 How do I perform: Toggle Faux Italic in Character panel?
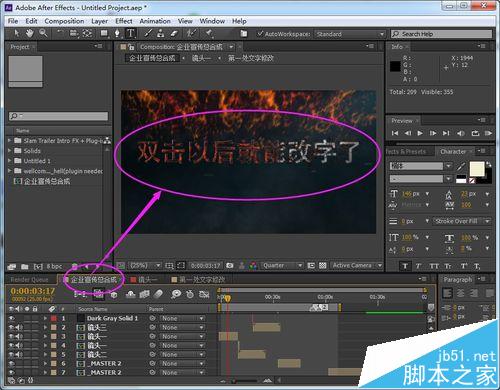[x=418, y=266]
